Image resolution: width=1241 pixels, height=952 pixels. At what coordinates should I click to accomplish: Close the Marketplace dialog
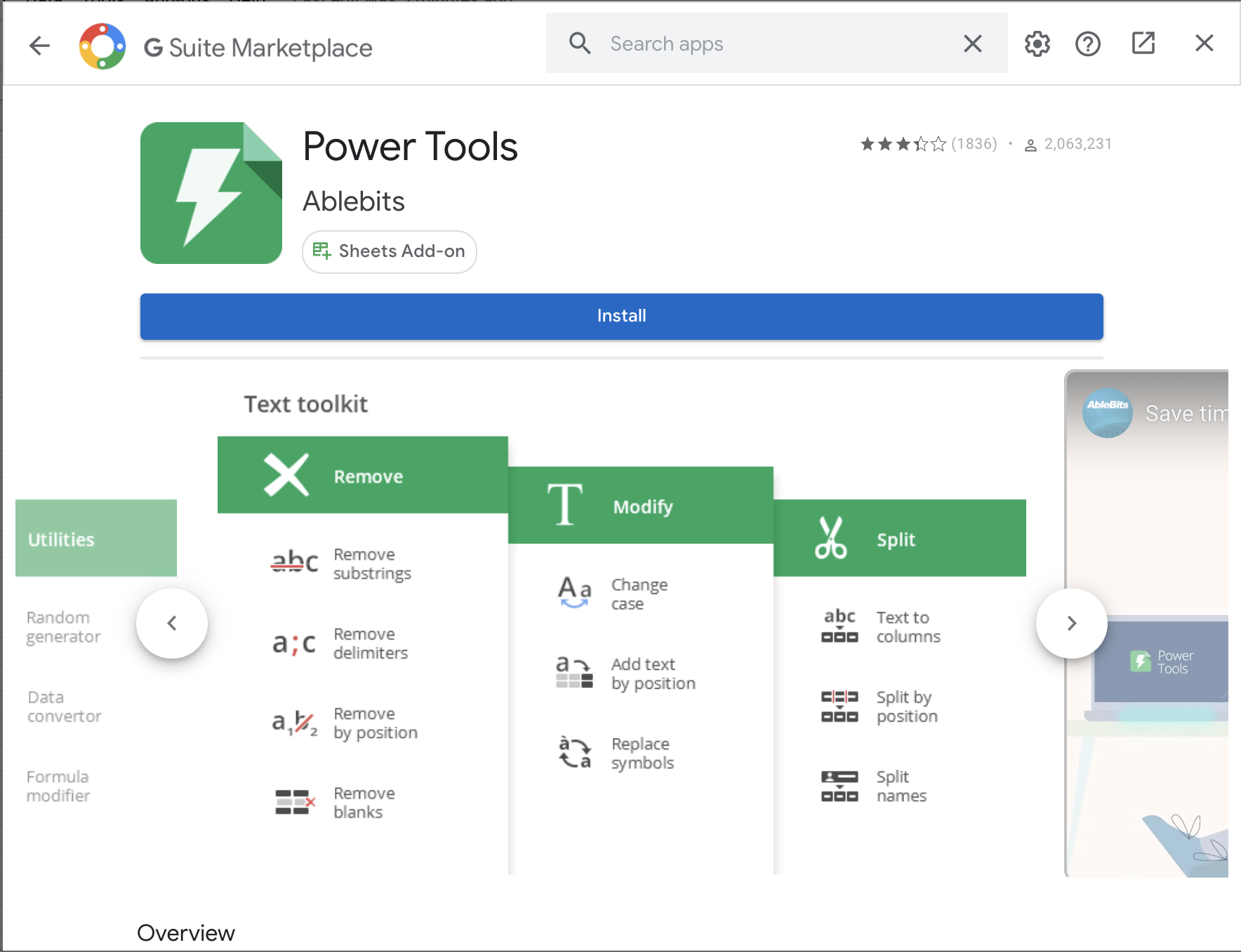tap(1204, 44)
